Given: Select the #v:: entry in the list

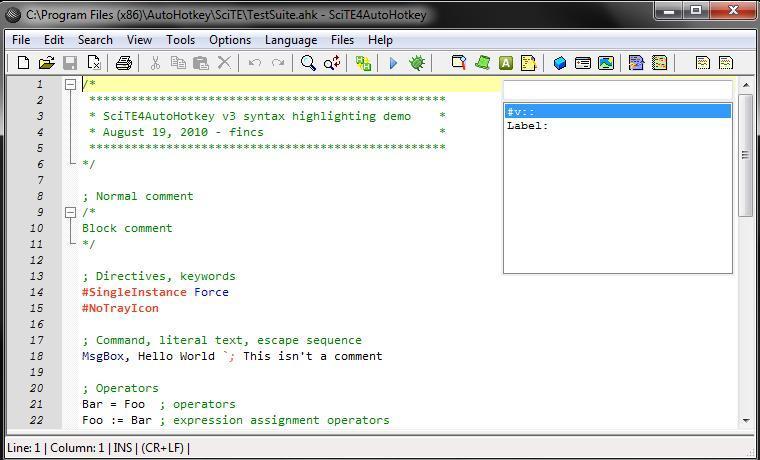Looking at the screenshot, I should click(617, 112).
